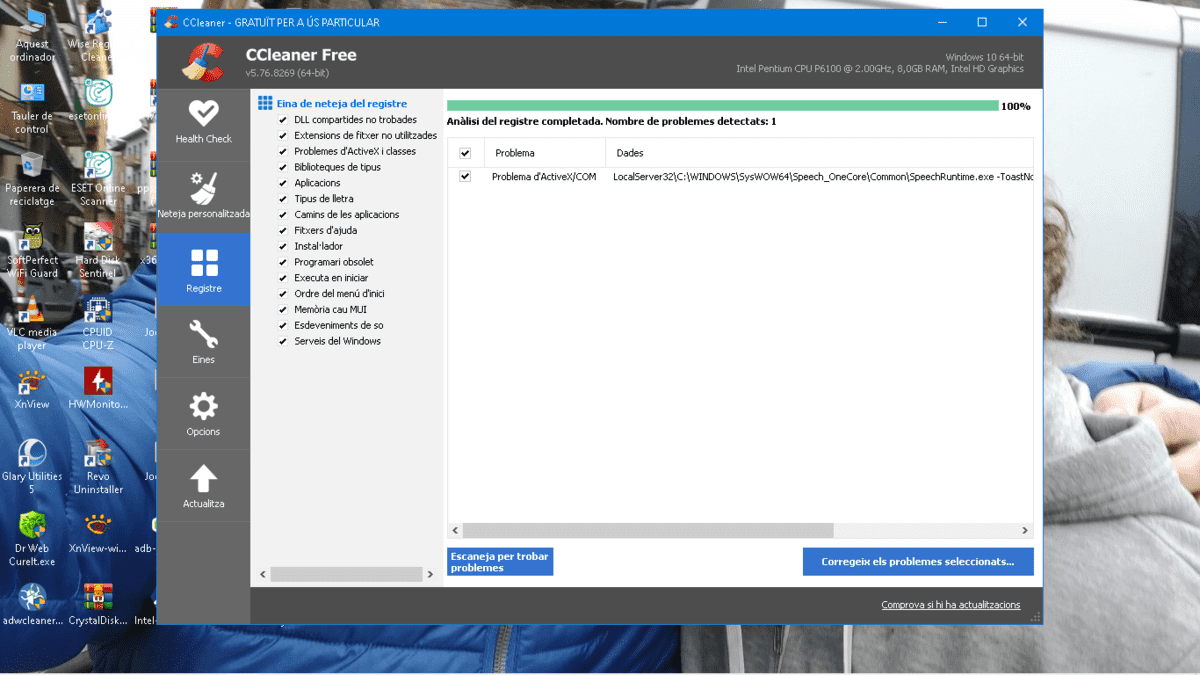The width and height of the screenshot is (1200, 675).
Task: Click right arrow of results scrollbar
Action: (1025, 531)
